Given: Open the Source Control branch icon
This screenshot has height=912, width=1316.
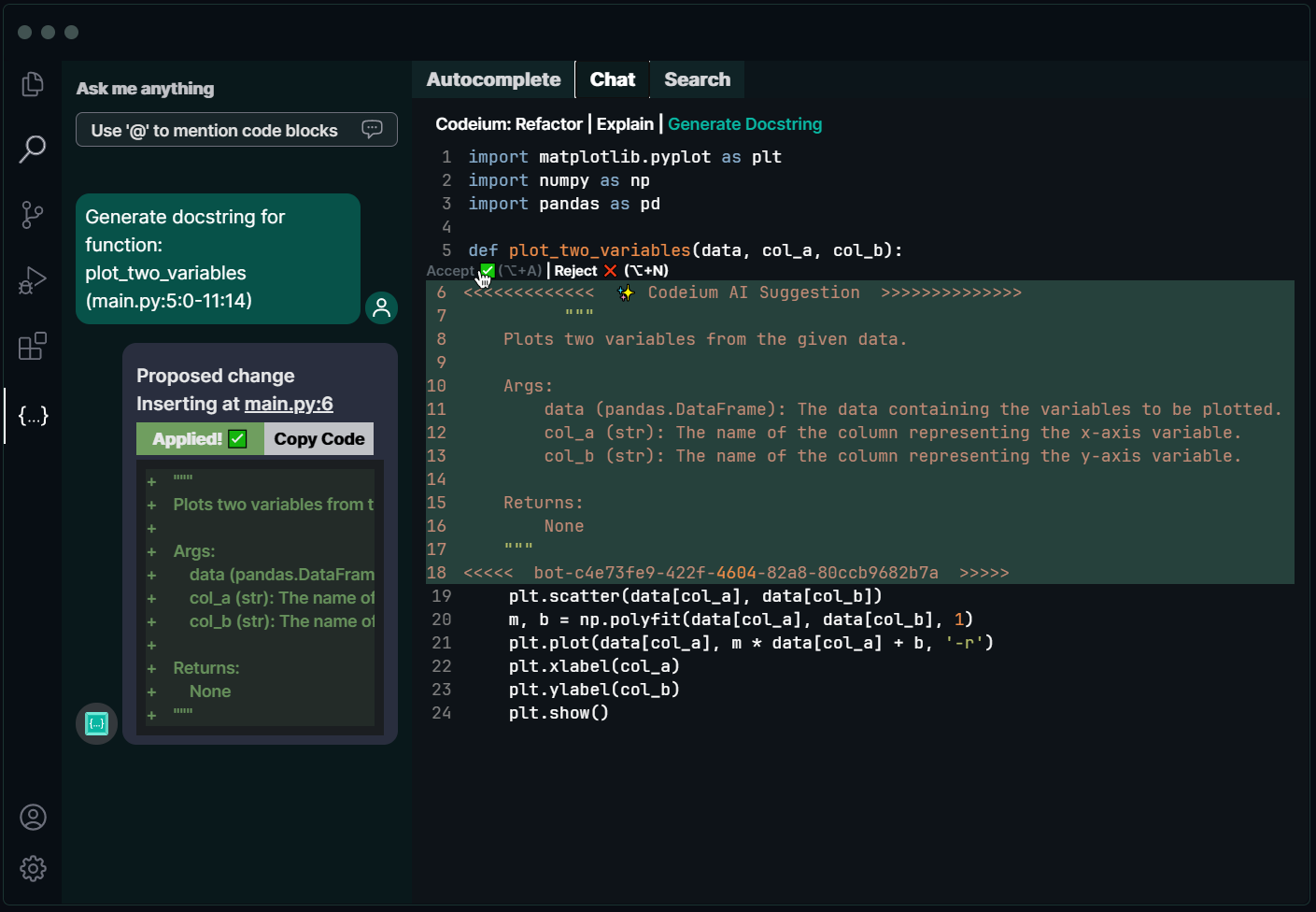Looking at the screenshot, I should (x=33, y=215).
